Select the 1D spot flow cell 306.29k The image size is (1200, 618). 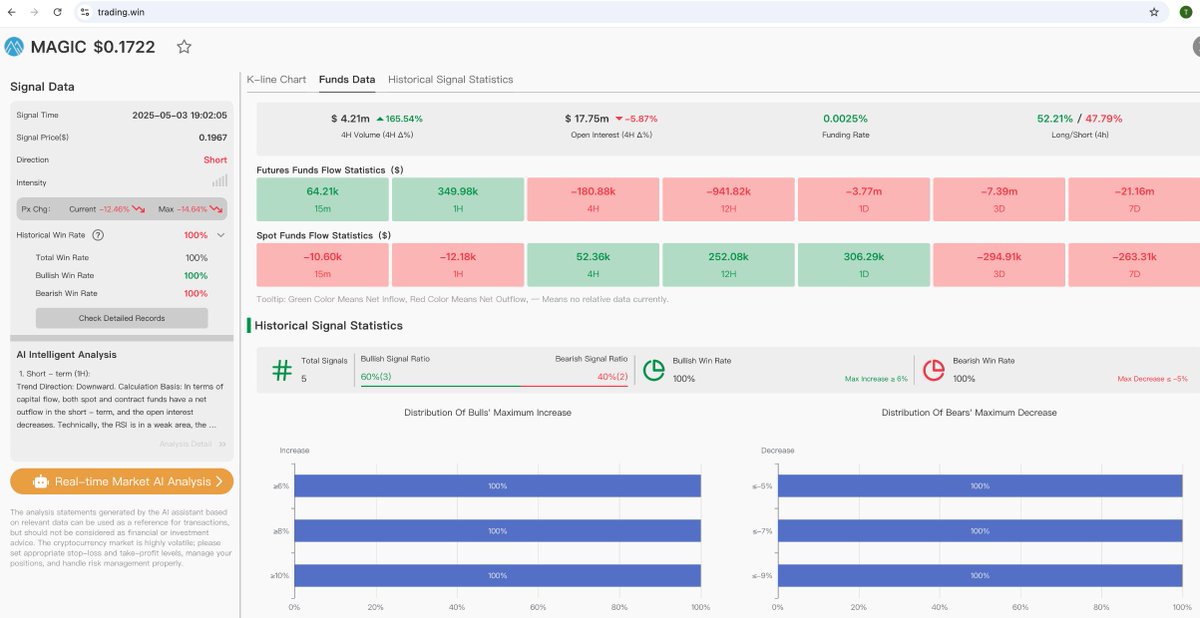(864, 265)
